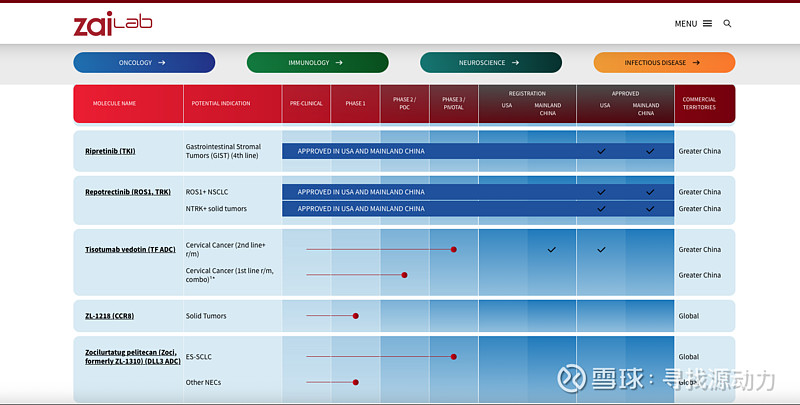The image size is (800, 405).
Task: Click the APPROVED column header
Action: (x=626, y=93)
